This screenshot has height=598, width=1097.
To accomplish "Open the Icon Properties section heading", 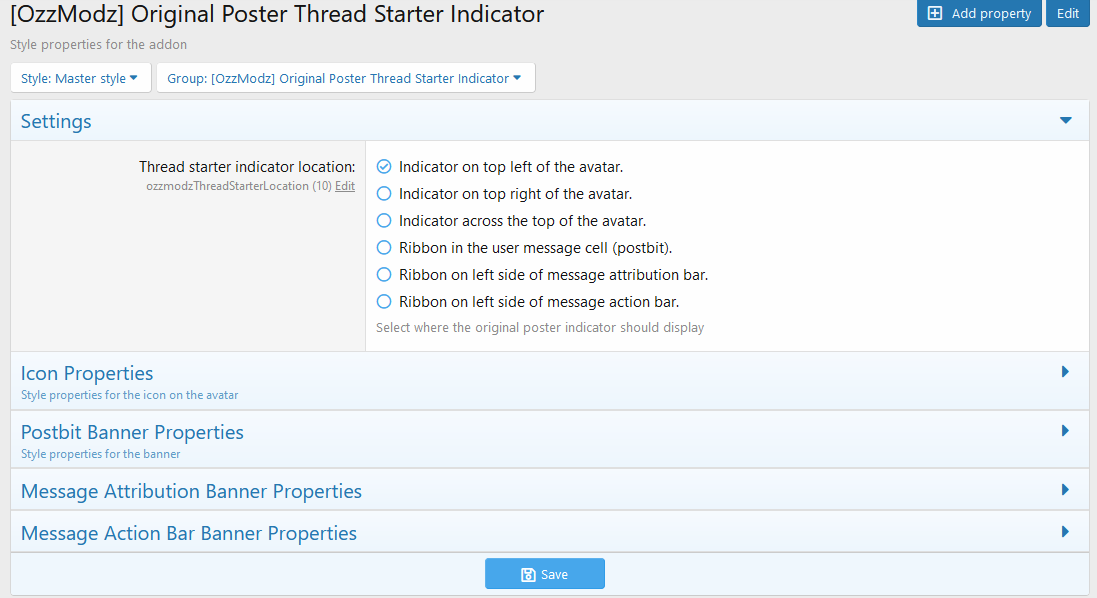I will tap(87, 373).
